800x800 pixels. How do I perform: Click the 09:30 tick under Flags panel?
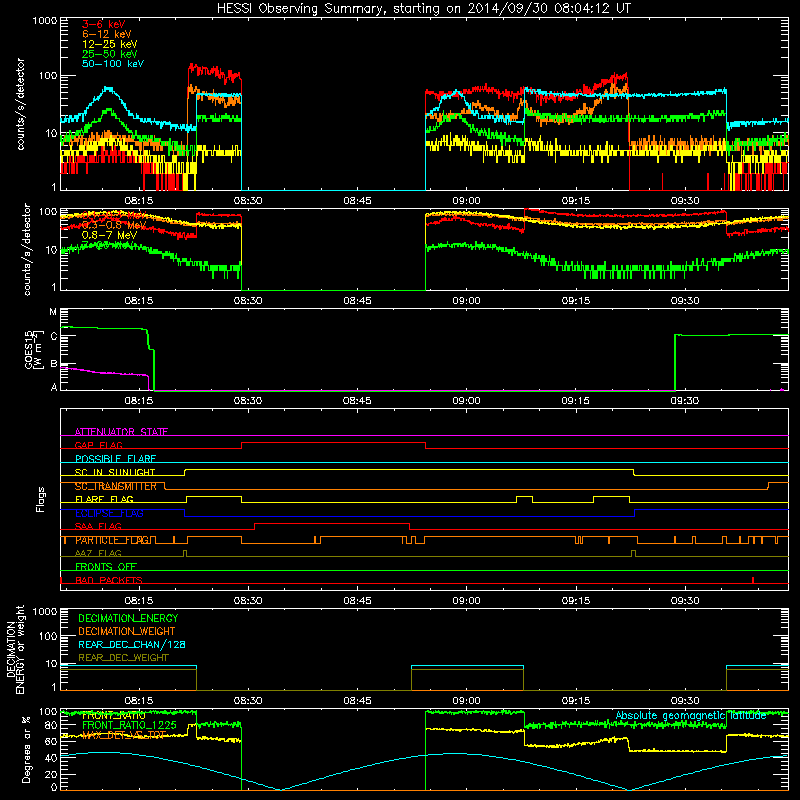[x=685, y=601]
